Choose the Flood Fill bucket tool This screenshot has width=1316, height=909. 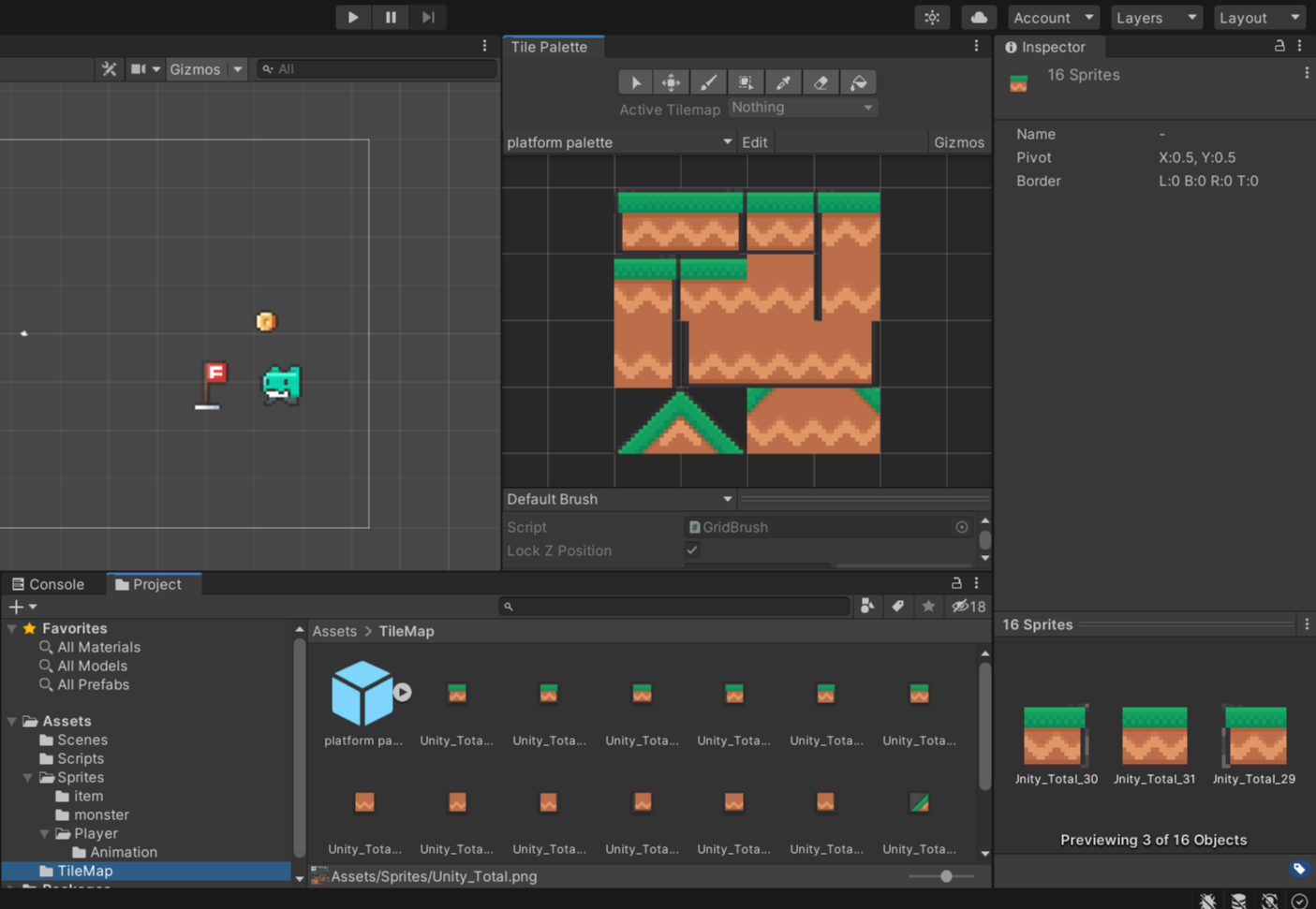(x=858, y=82)
